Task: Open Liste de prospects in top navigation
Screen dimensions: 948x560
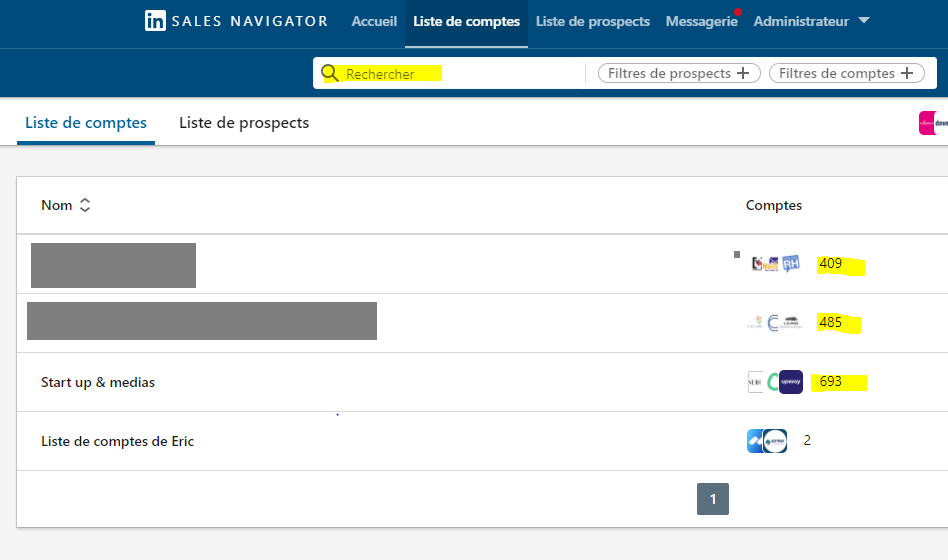Action: tap(592, 21)
